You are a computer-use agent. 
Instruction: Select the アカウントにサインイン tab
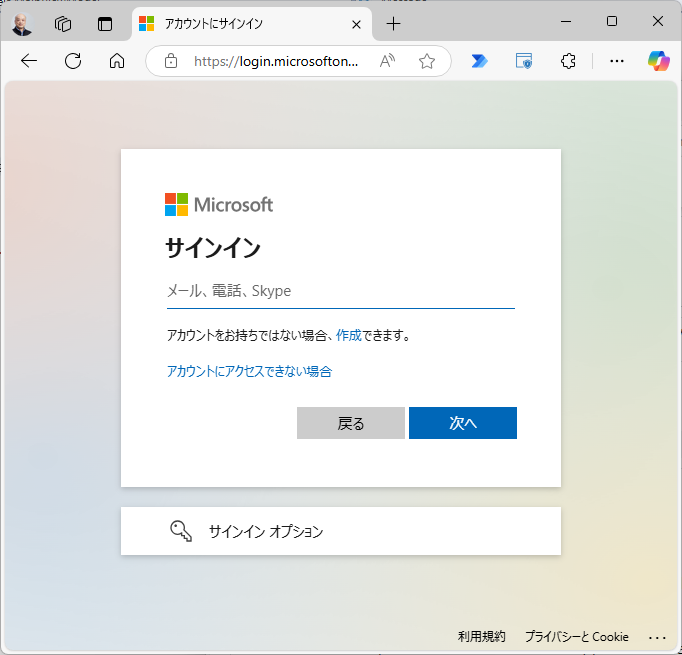point(251,24)
